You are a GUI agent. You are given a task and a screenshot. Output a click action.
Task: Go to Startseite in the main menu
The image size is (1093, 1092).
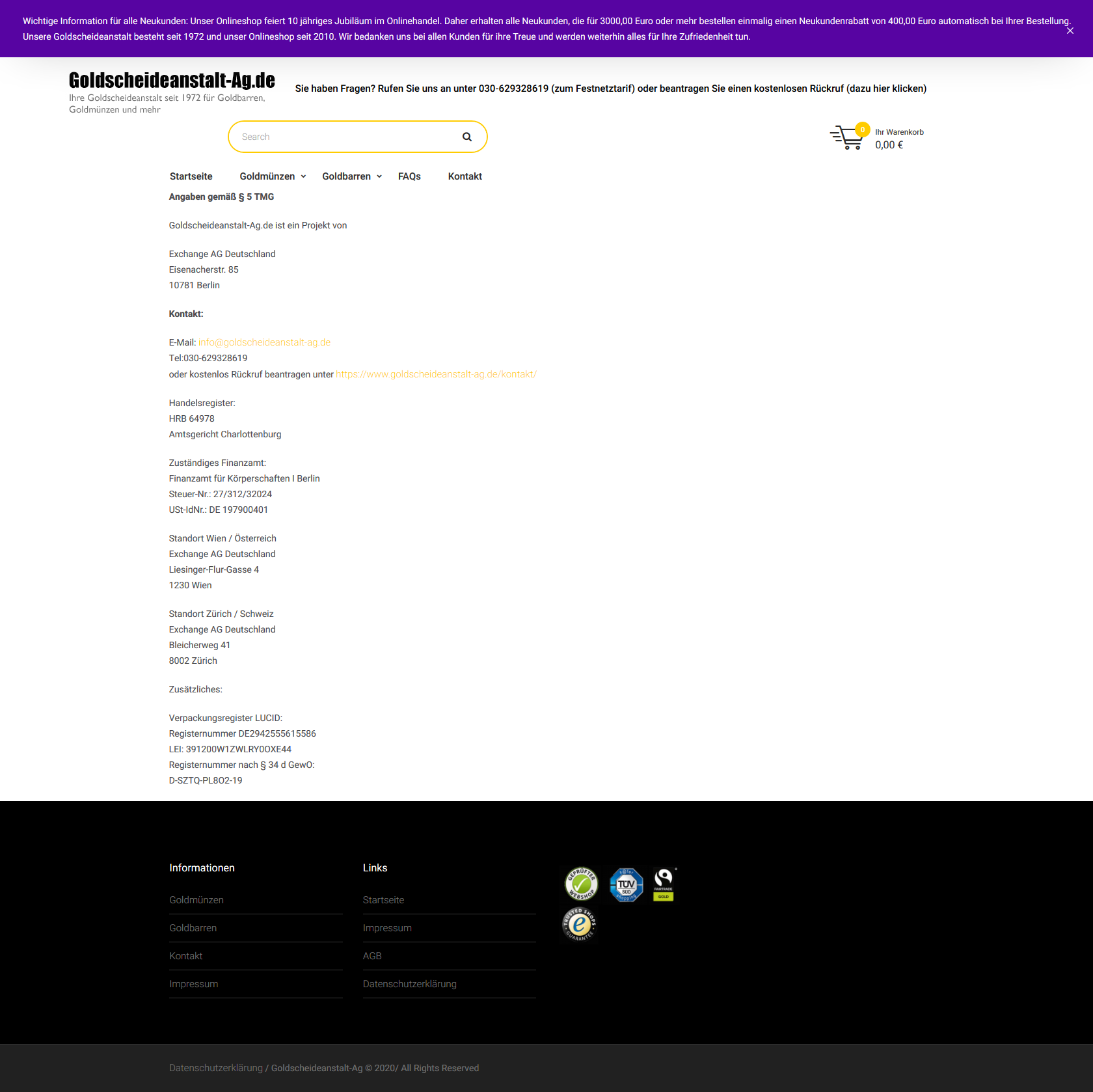tap(191, 176)
